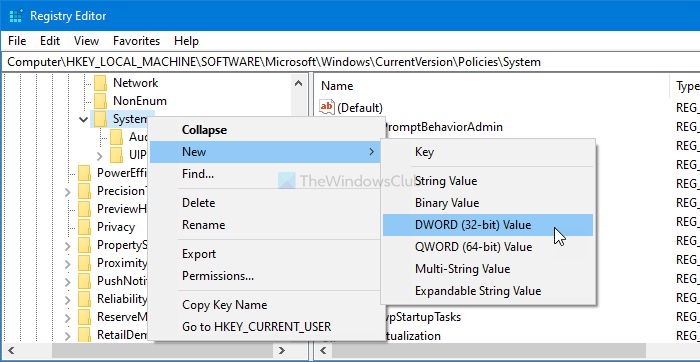Screen dimensions: 700x362
Task: Open the File menu
Action: pyautogui.click(x=17, y=41)
